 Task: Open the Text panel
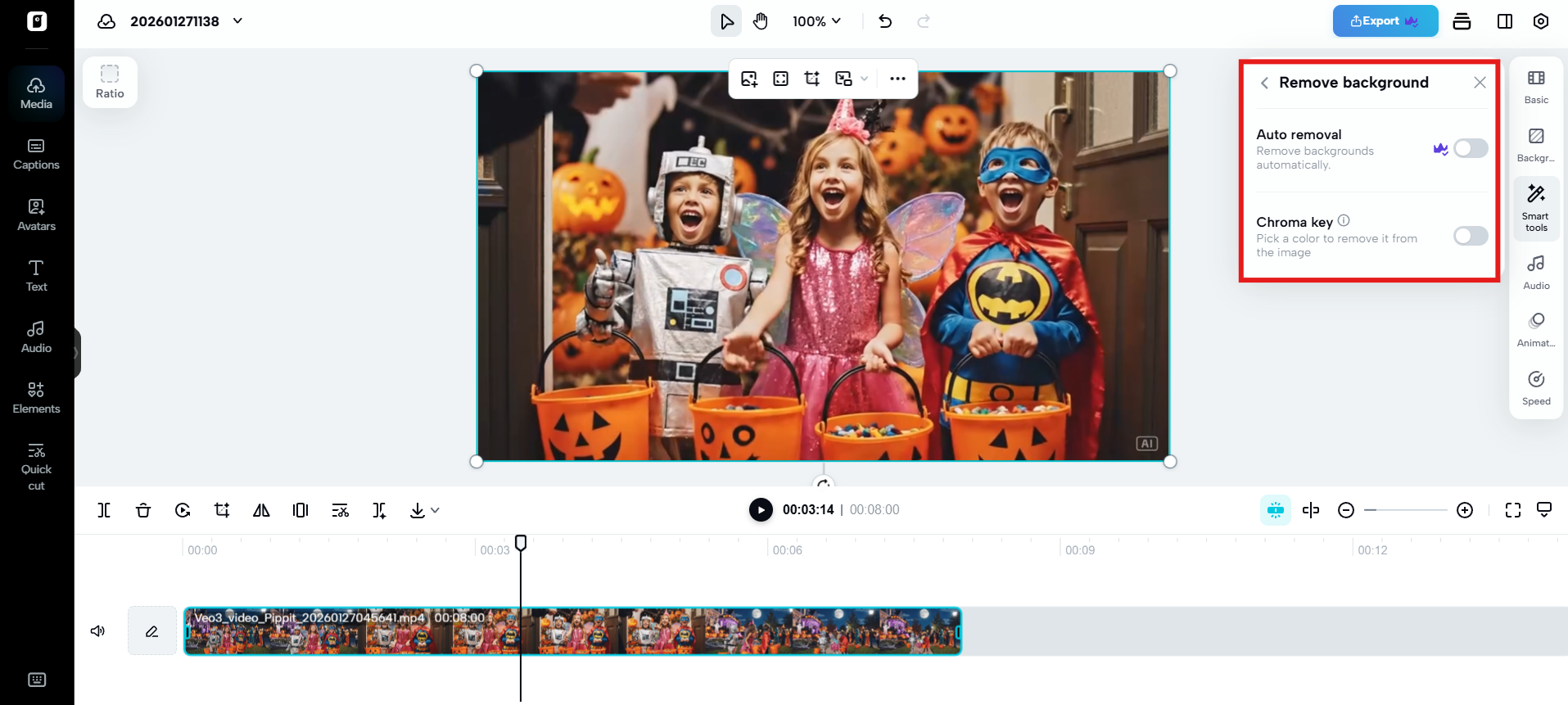pyautogui.click(x=37, y=276)
